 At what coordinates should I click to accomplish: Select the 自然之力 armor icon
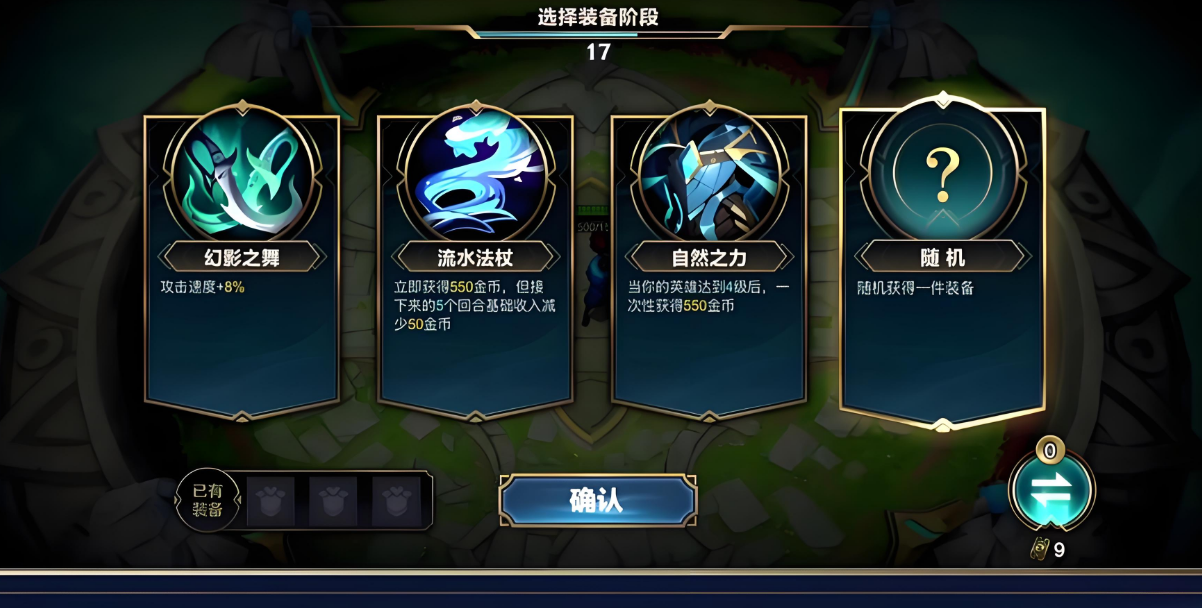(709, 173)
